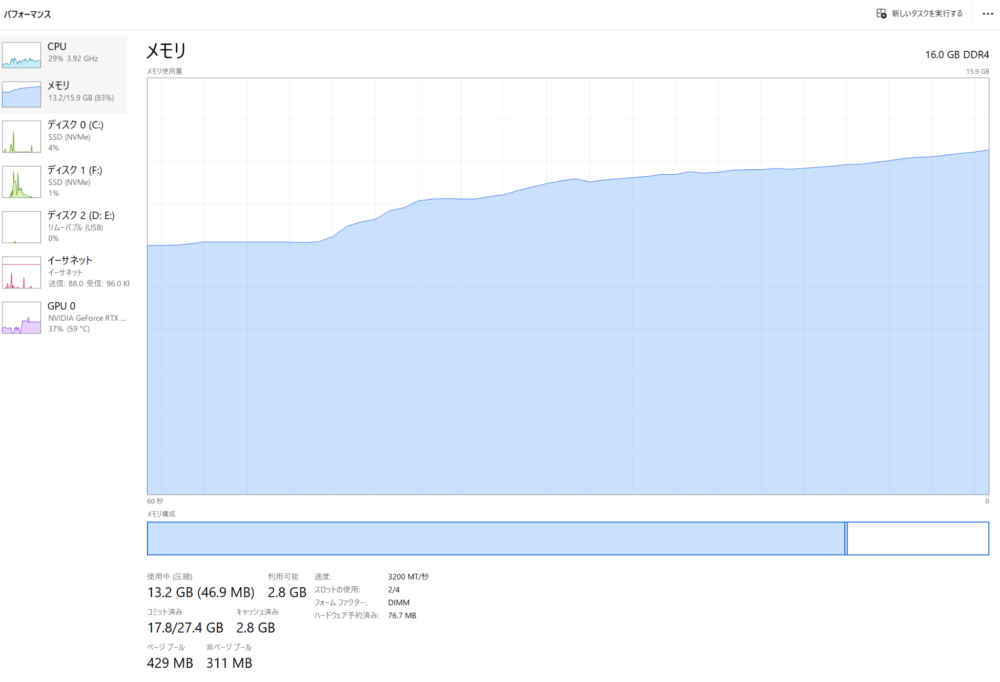The width and height of the screenshot is (1000, 682).
Task: Click the 使用中 (圧縮) label
Action: coord(170,577)
